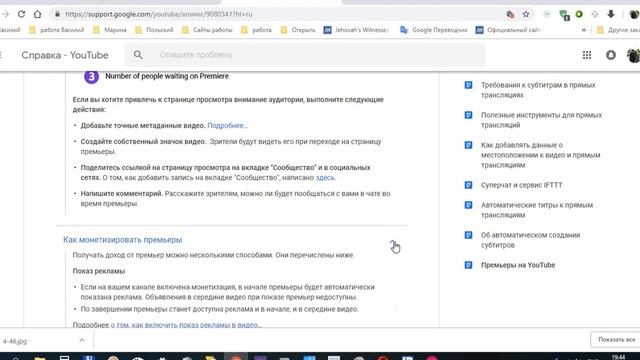The image size is (640, 360).
Task: Click article icon beside 'Автоматические титры к прямым трансляциям'
Action: click(x=469, y=205)
